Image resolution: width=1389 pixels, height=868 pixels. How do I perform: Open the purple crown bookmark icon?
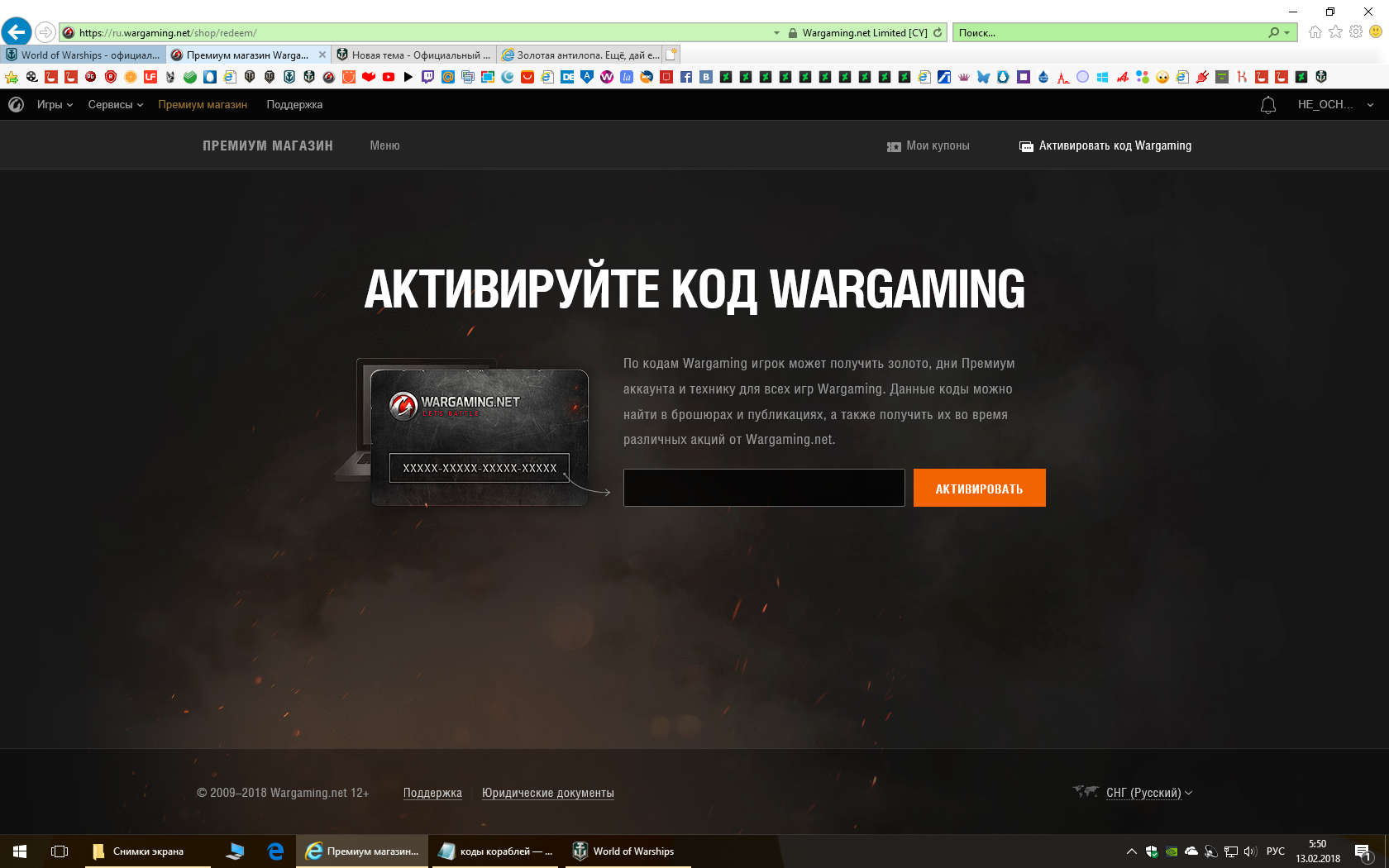(x=964, y=77)
